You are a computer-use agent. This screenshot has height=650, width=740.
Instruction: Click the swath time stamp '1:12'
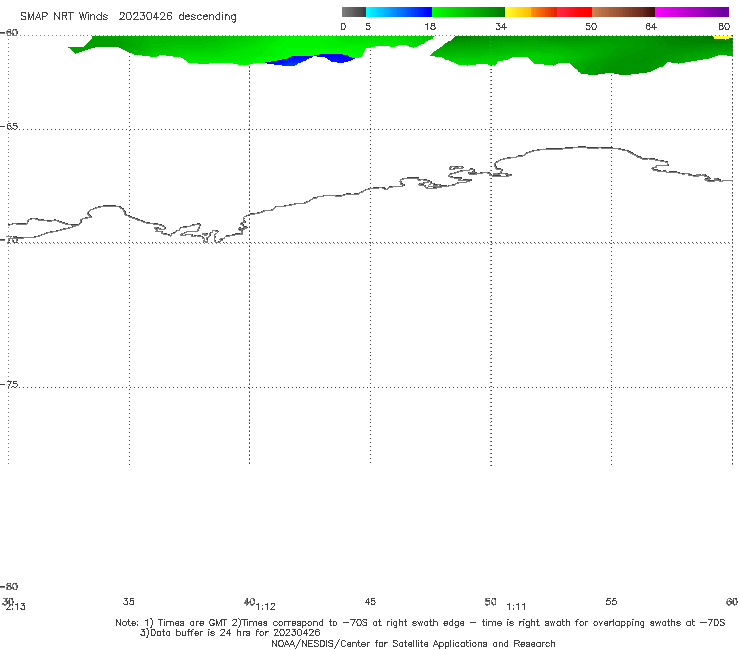tap(266, 607)
